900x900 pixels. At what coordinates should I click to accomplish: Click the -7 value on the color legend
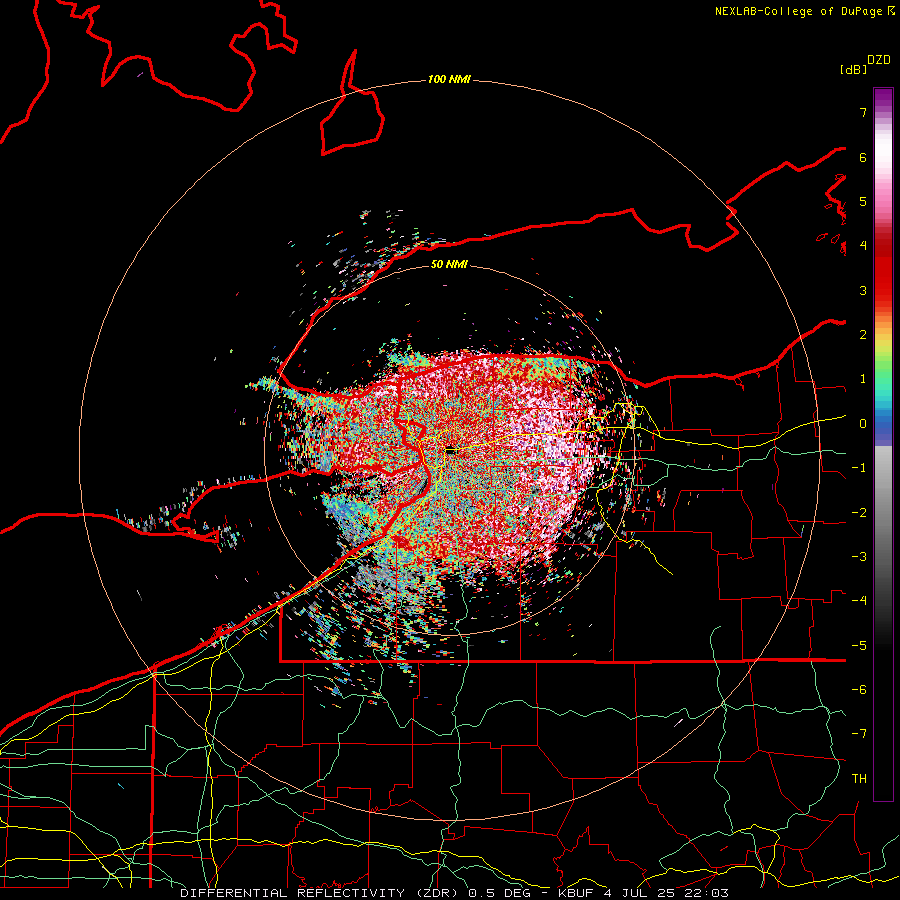[x=859, y=734]
